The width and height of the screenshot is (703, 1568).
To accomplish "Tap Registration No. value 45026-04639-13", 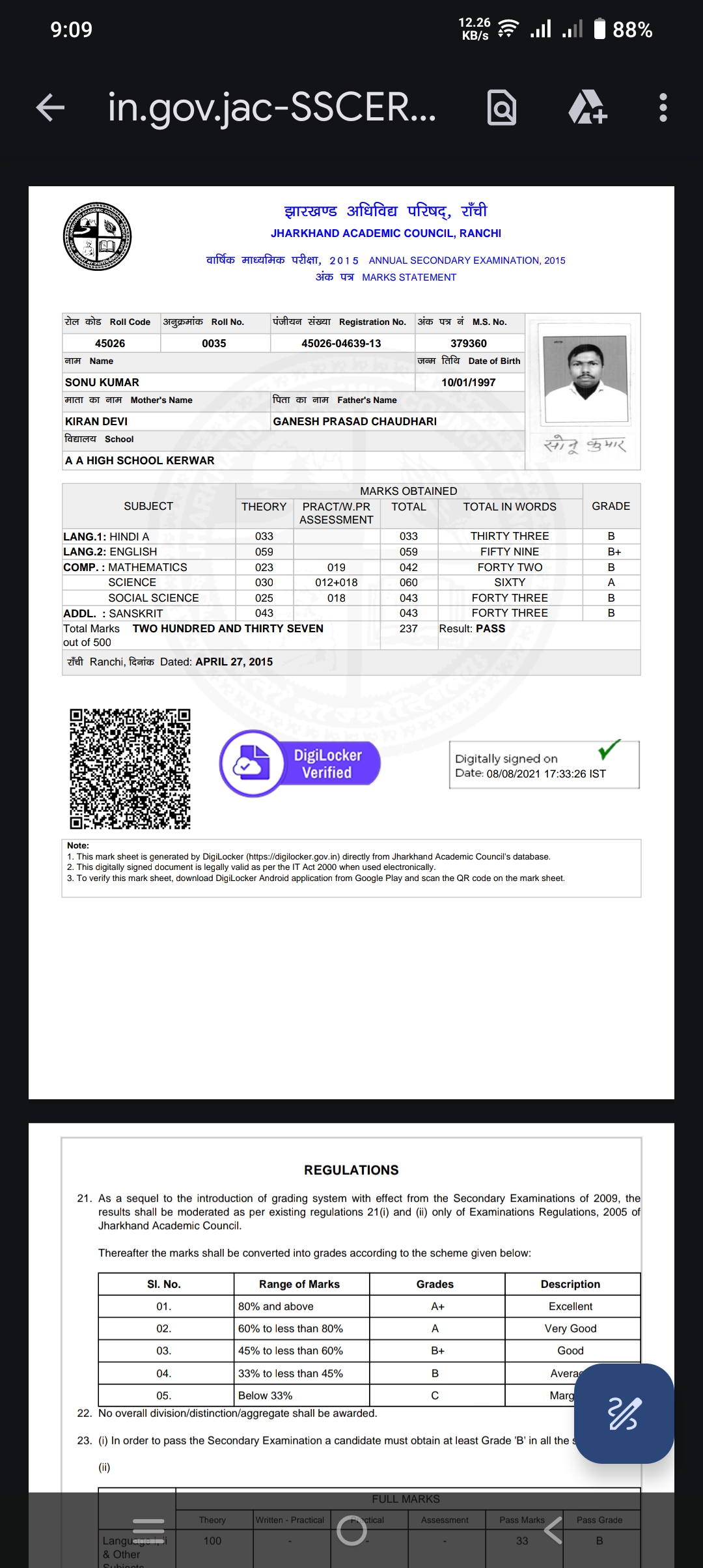I will click(x=341, y=343).
